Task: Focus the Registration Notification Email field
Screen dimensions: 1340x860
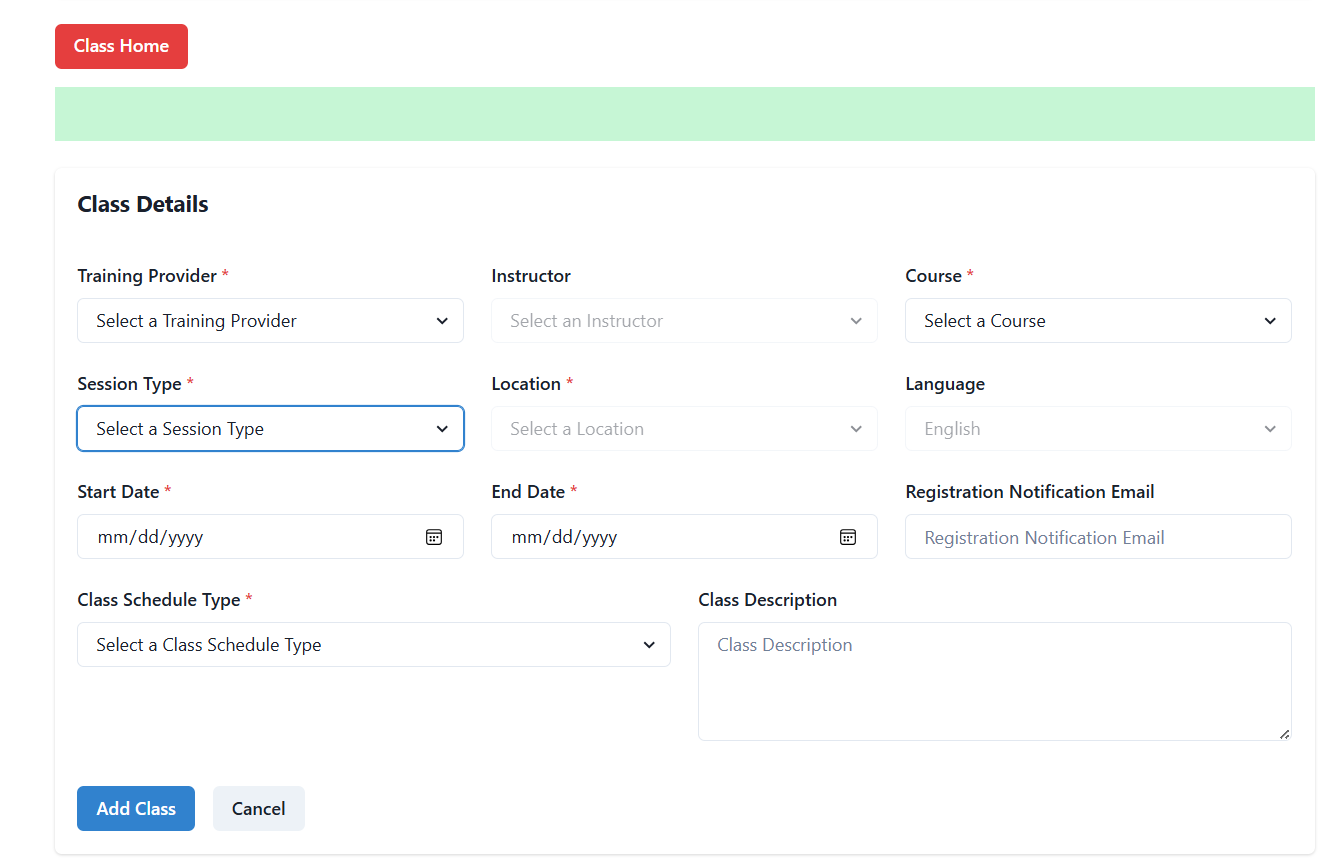Action: [x=1097, y=537]
